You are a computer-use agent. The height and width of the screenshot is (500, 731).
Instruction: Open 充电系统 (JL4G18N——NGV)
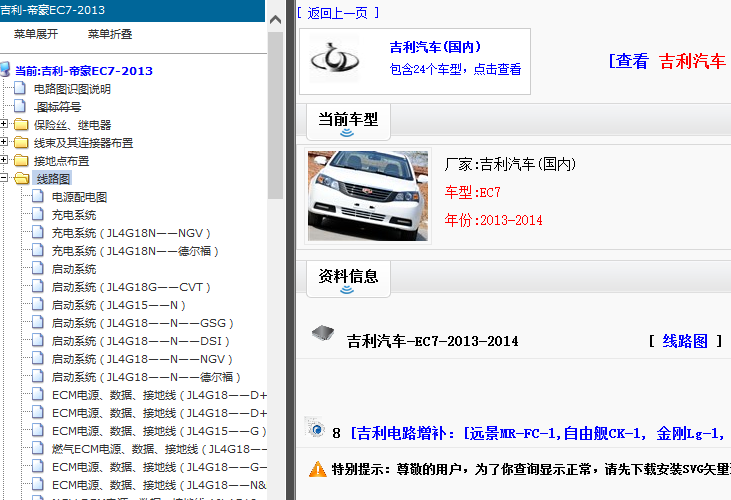131,233
